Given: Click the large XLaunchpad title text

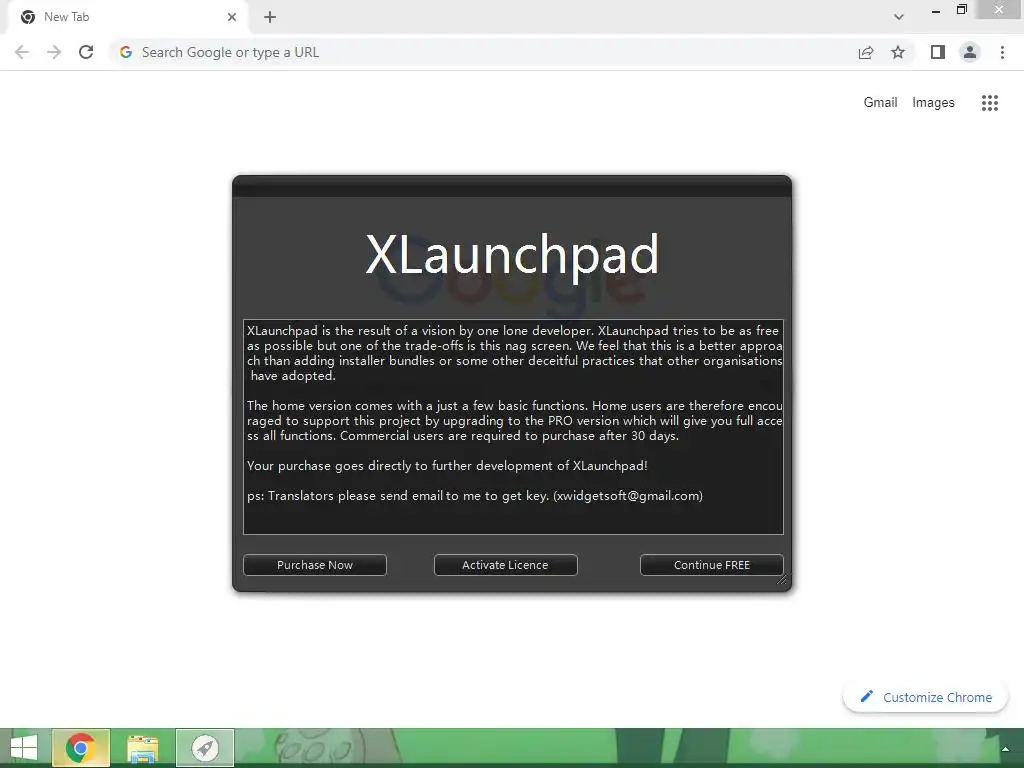Looking at the screenshot, I should (x=513, y=255).
